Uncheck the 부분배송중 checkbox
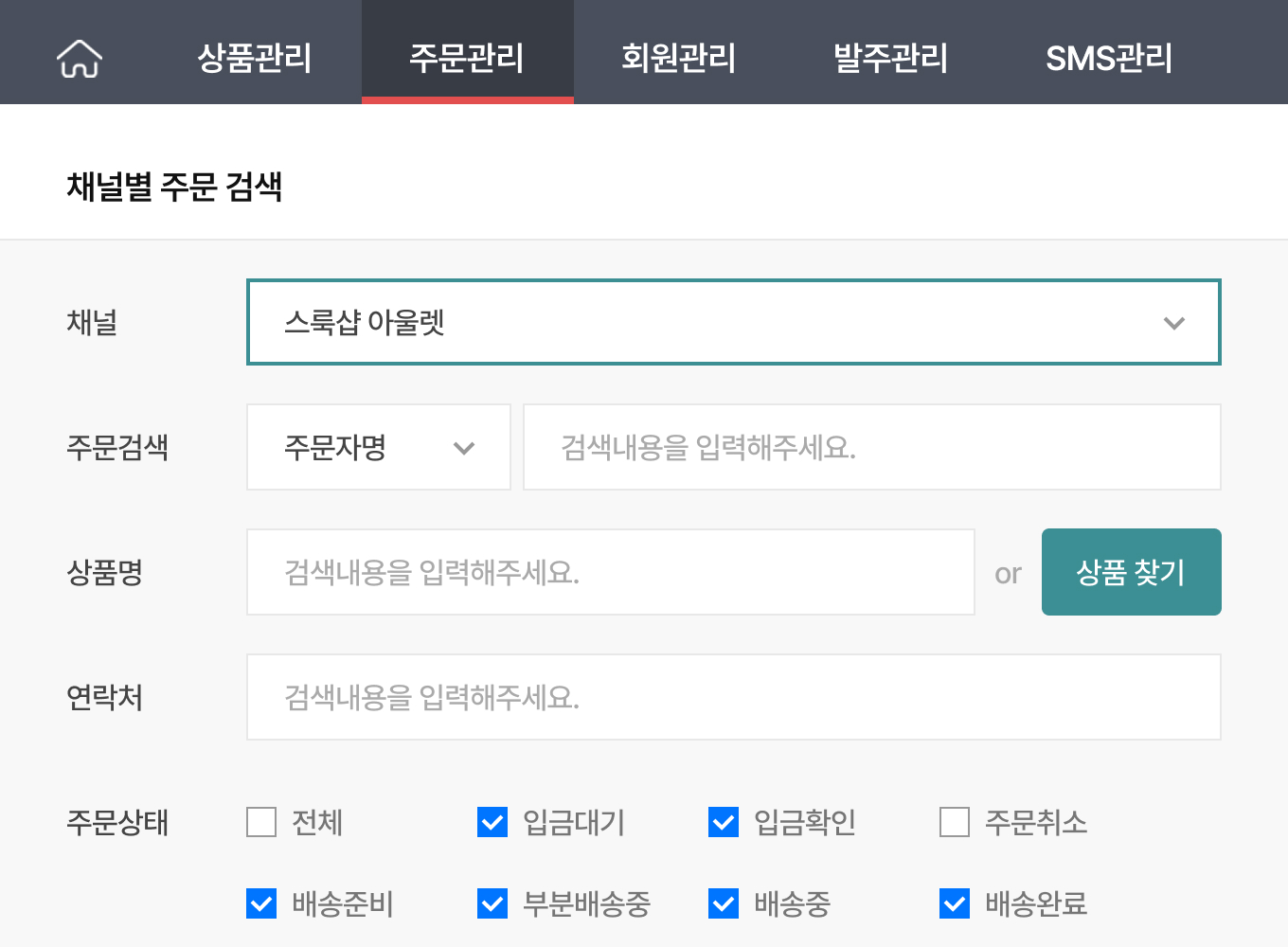Image resolution: width=1288 pixels, height=947 pixels. pyautogui.click(x=492, y=904)
